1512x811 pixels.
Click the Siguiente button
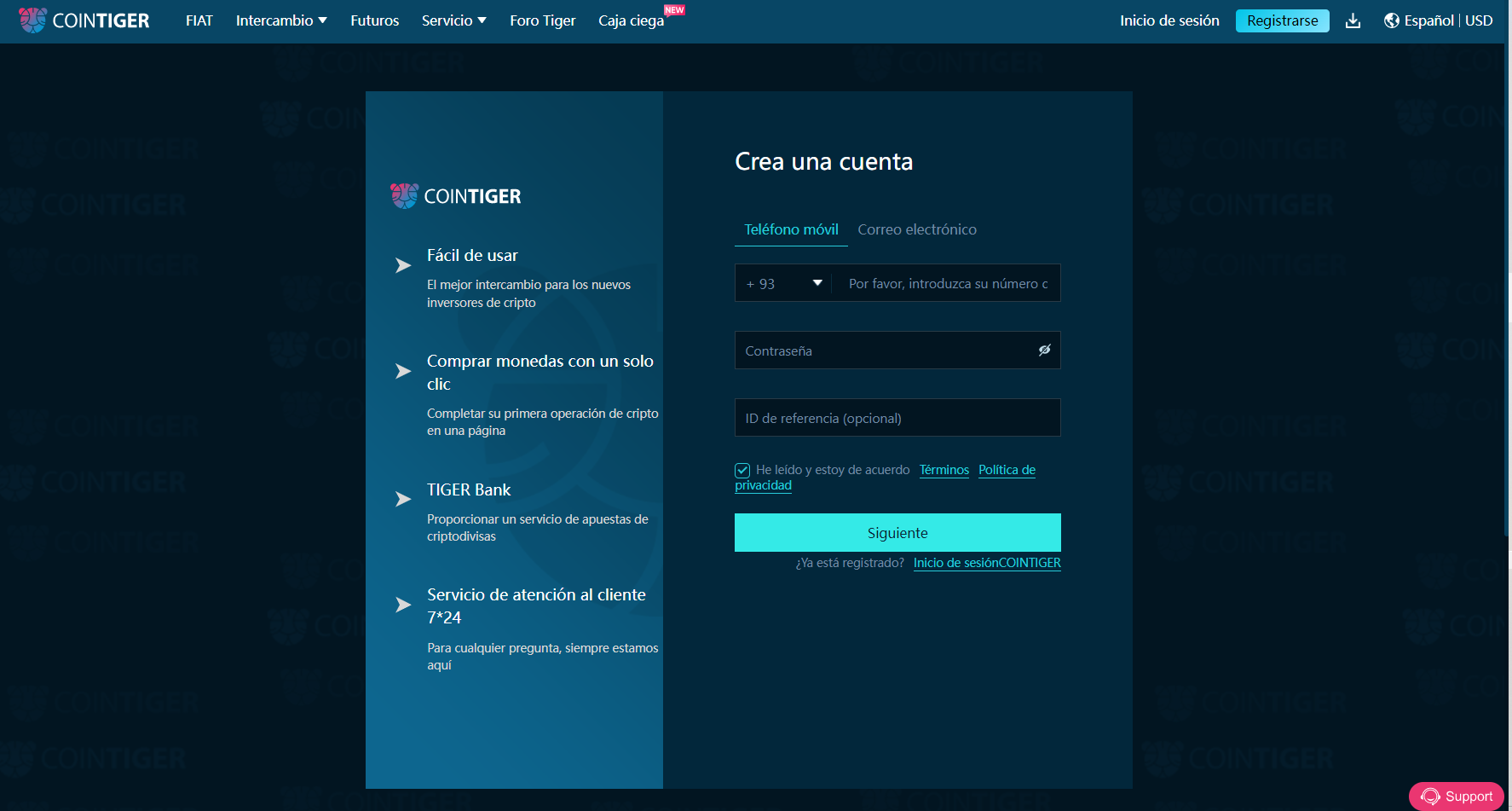pyautogui.click(x=897, y=532)
